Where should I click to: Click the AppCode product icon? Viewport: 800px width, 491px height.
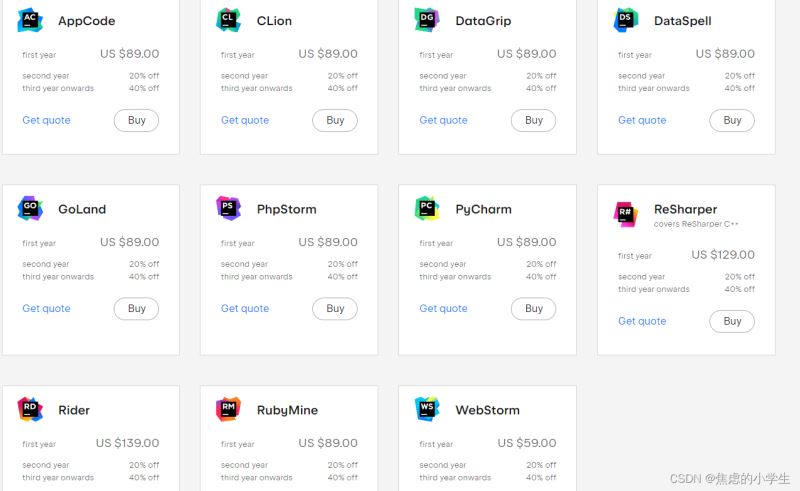pos(30,20)
